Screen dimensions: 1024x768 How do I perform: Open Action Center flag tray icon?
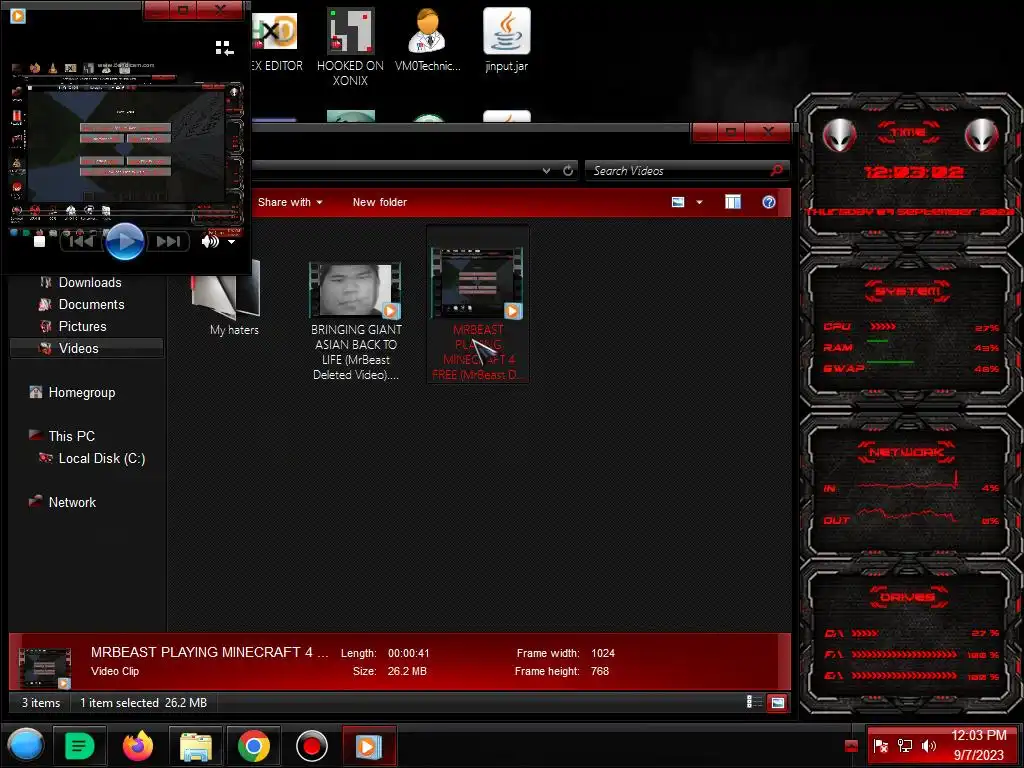coord(881,746)
